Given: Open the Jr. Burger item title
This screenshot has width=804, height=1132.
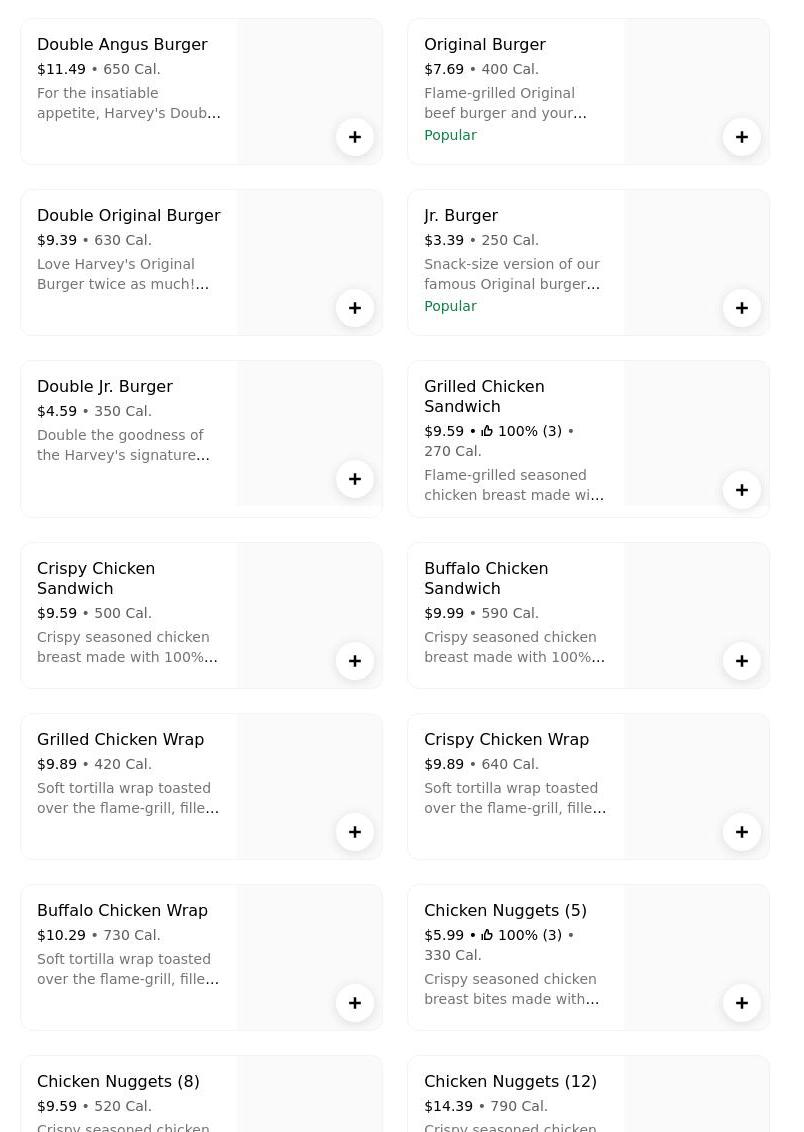Looking at the screenshot, I should [x=461, y=216].
